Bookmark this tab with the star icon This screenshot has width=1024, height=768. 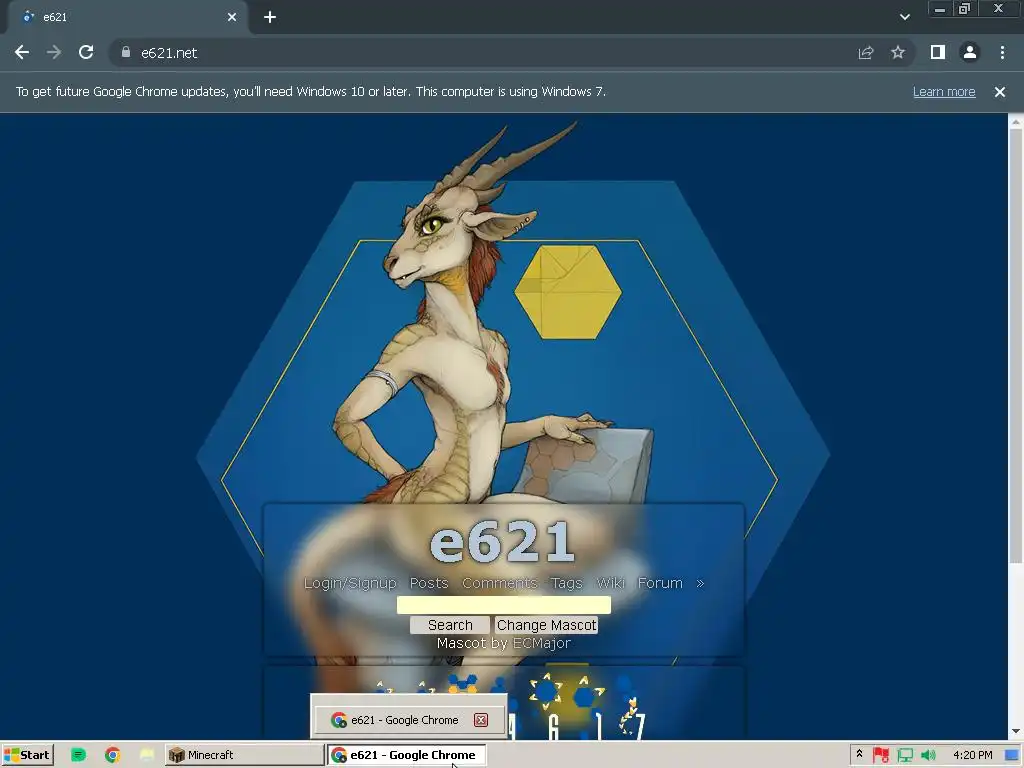pyautogui.click(x=898, y=52)
